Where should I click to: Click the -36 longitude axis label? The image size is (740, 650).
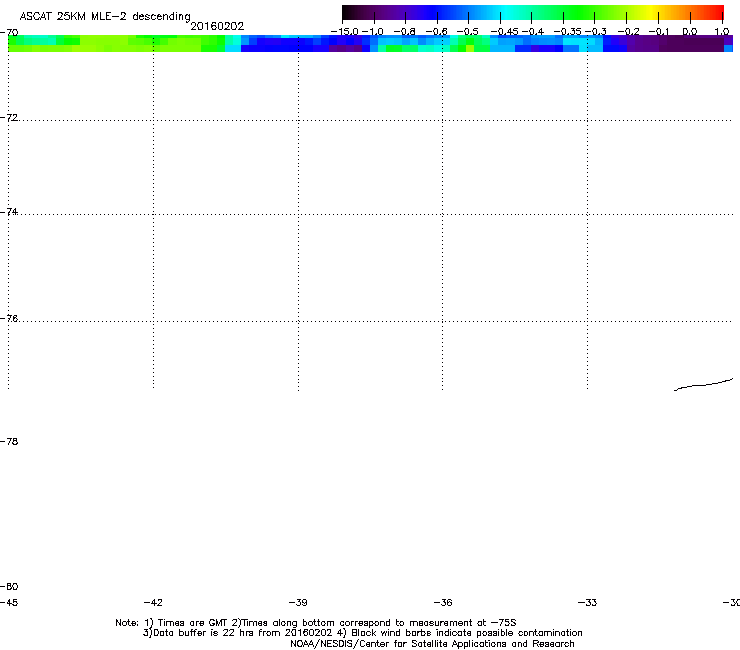(443, 602)
